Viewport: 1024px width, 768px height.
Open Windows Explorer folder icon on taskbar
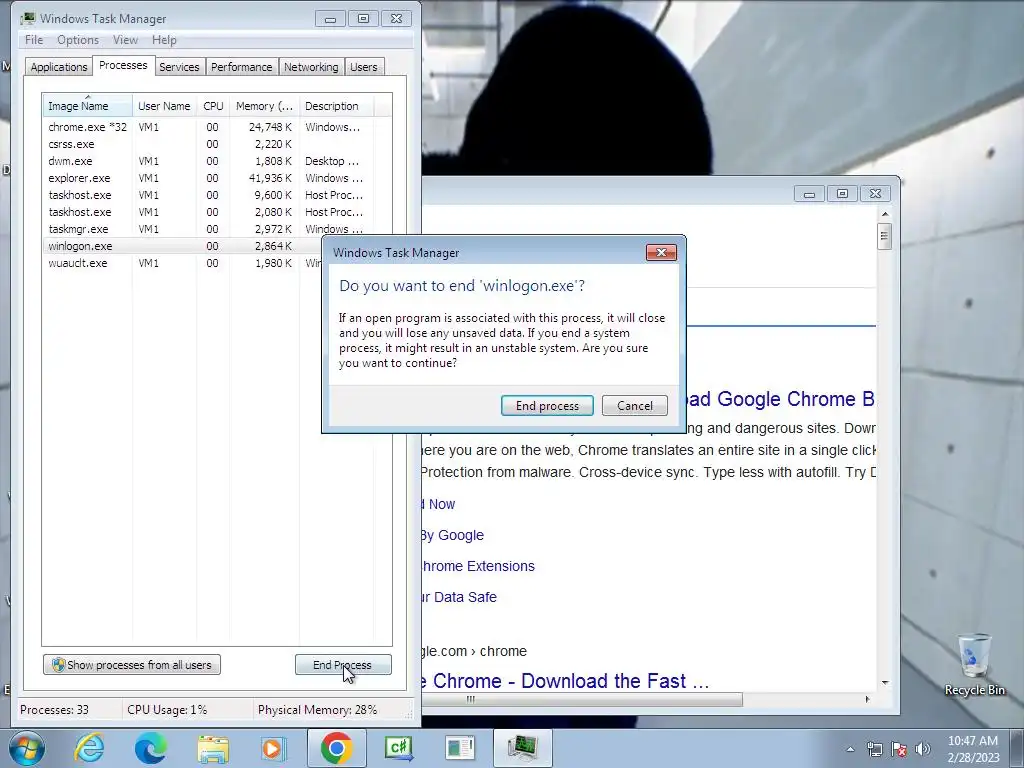pos(213,748)
